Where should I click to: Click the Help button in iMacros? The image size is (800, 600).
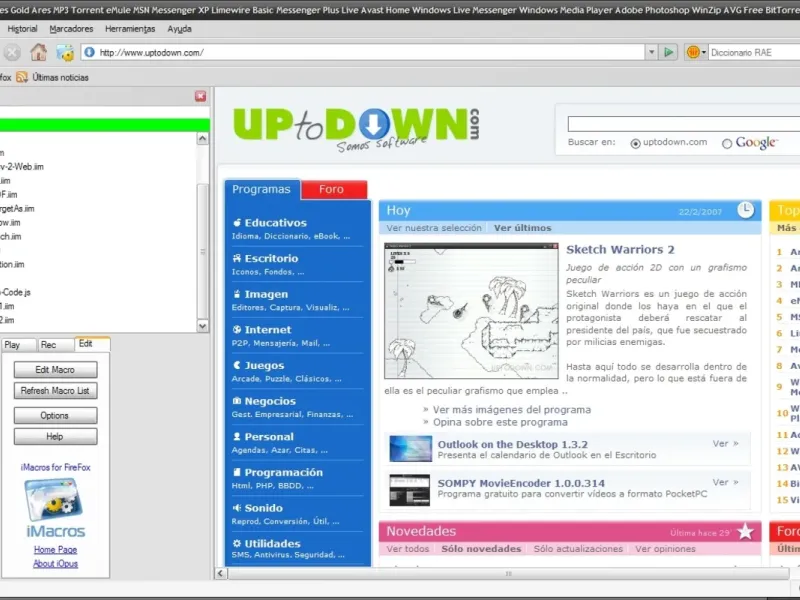coord(55,436)
